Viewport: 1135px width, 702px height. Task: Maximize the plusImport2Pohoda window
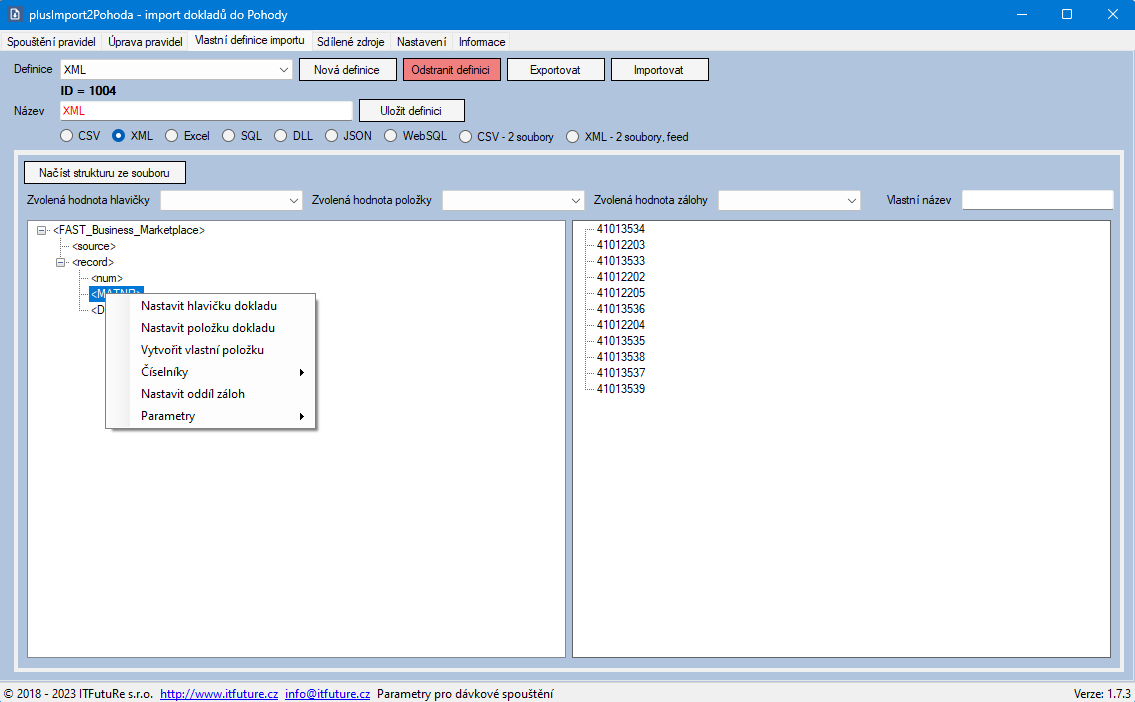click(1067, 14)
